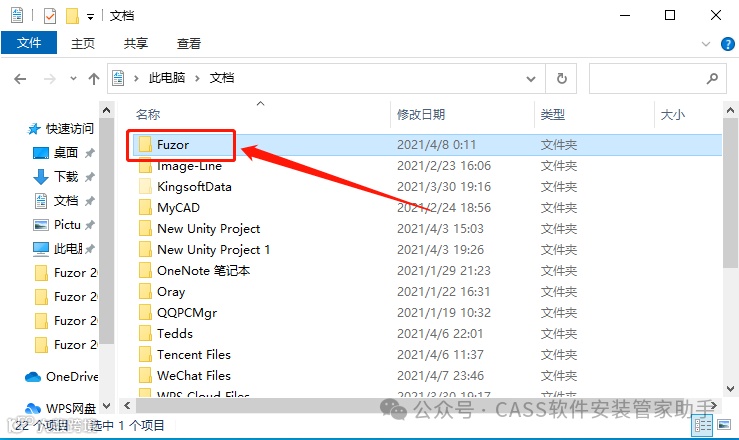Click the Forward navigation arrow
Screen dimensions: 739x440
coord(49,79)
